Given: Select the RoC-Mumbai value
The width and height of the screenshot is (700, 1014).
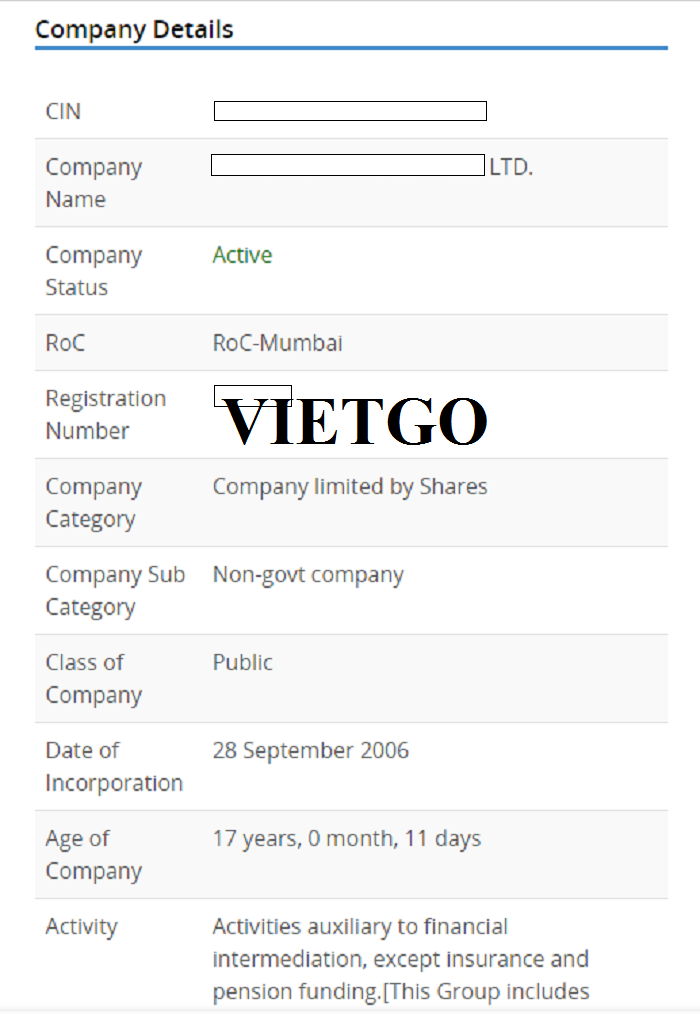Looking at the screenshot, I should pyautogui.click(x=278, y=343).
